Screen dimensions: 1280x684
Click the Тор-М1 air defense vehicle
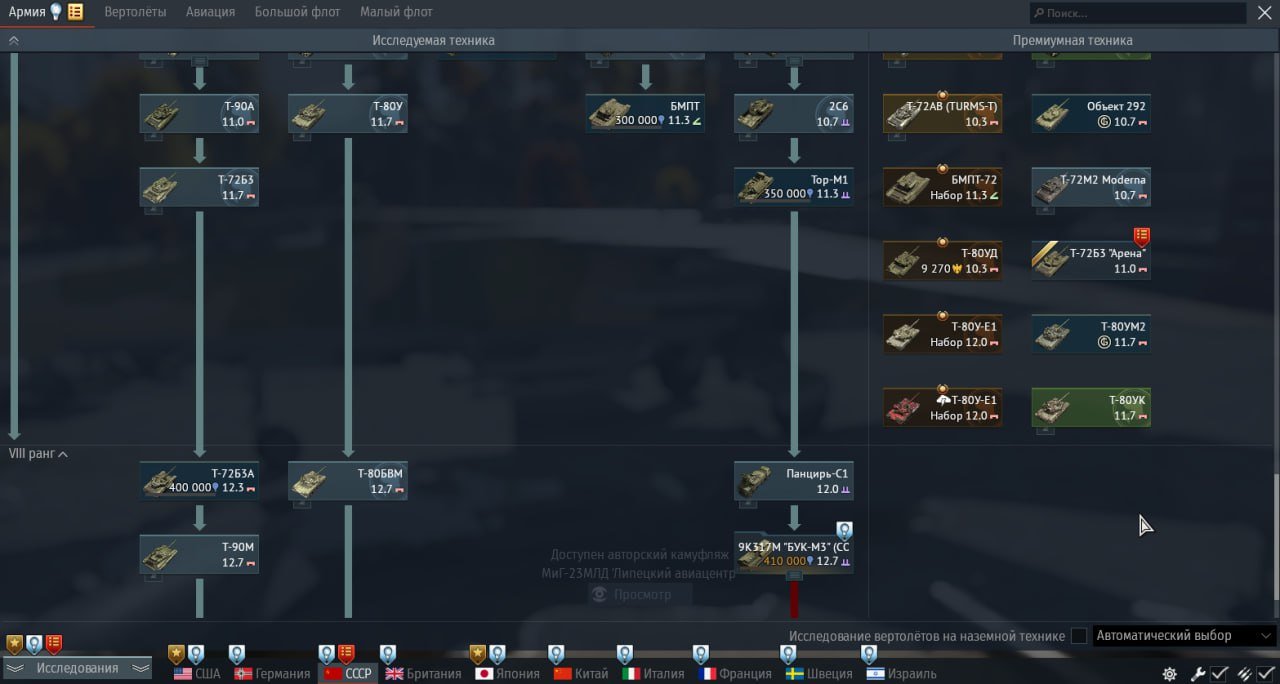coord(793,186)
